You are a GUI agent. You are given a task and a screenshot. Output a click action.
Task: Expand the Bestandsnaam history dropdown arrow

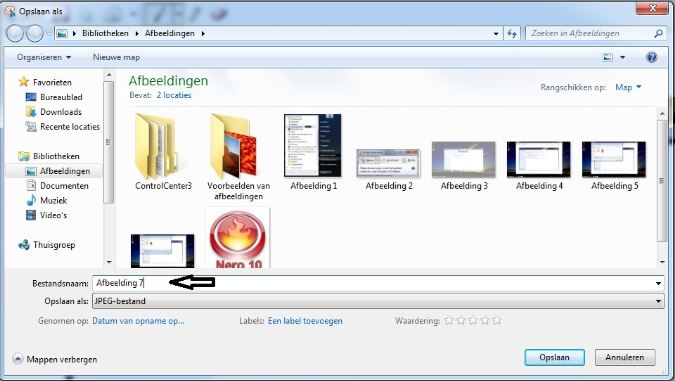[658, 283]
